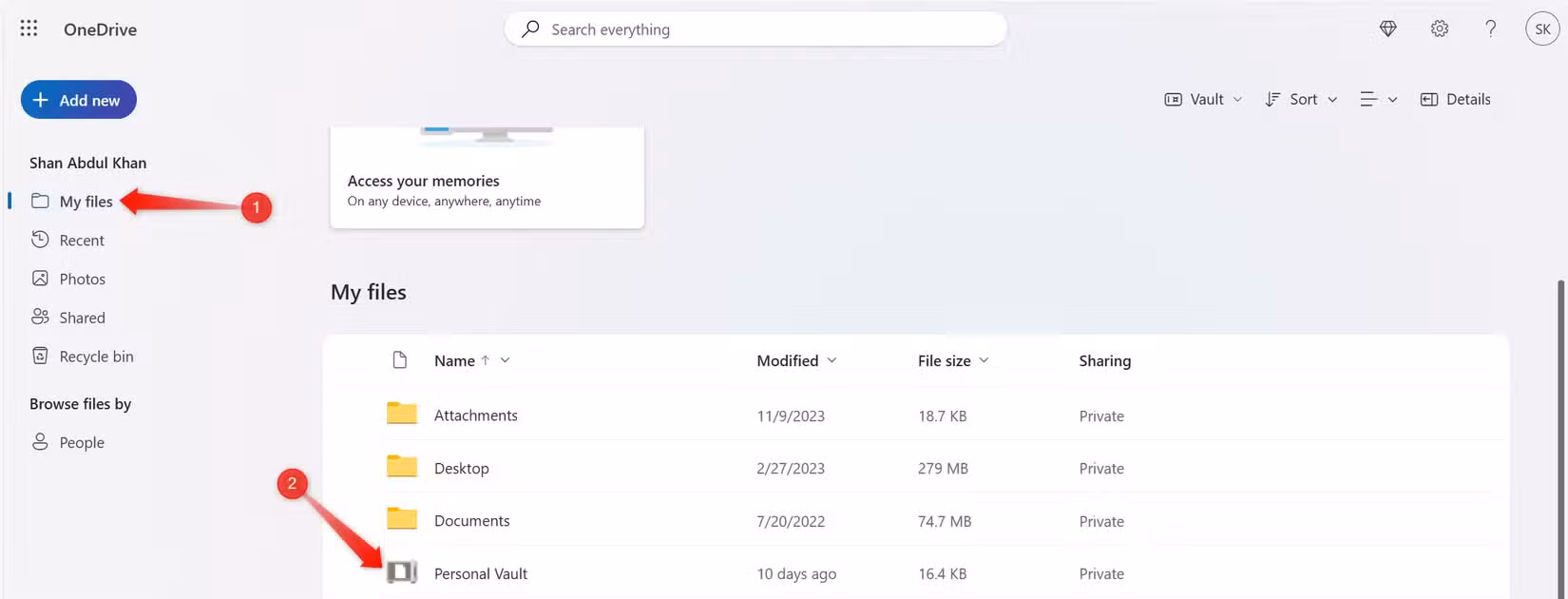This screenshot has height=599, width=1568.
Task: Click the vertical scrollbar on the right
Action: 1559,428
